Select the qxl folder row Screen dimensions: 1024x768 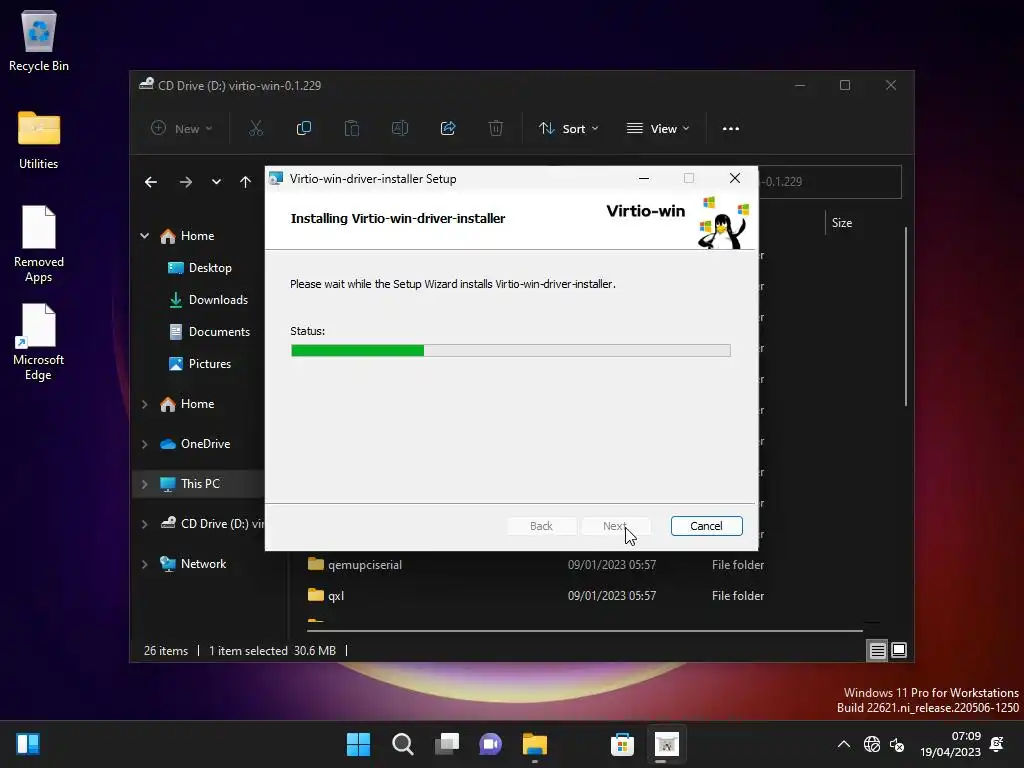coord(534,596)
